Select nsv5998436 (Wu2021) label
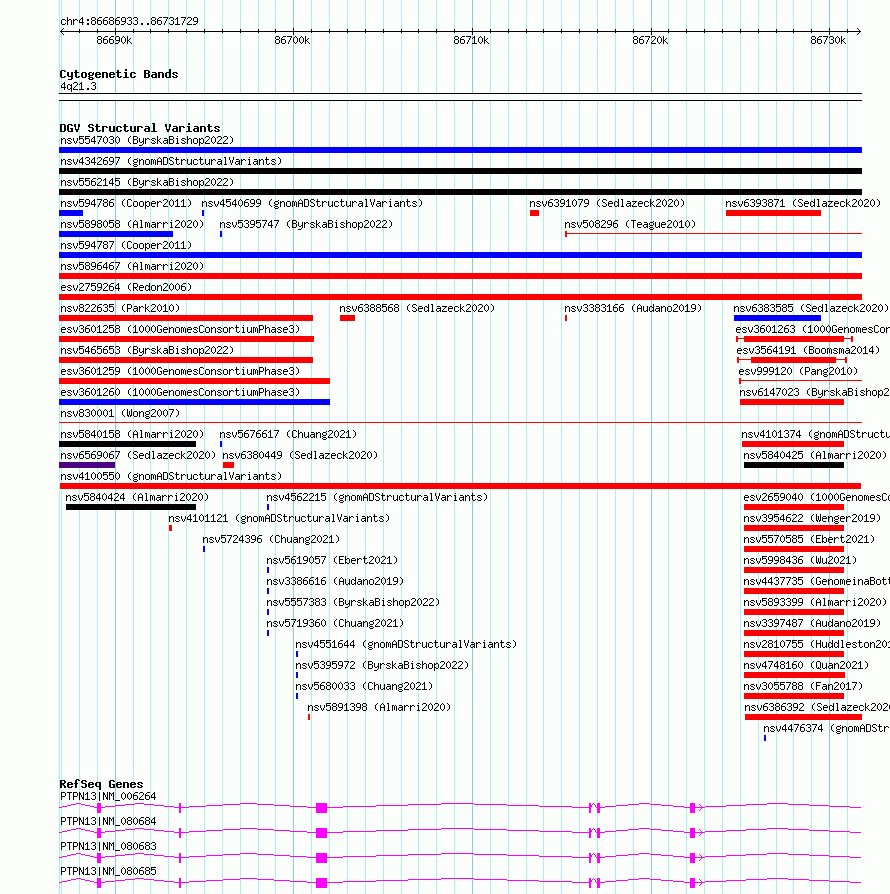 tap(800, 561)
